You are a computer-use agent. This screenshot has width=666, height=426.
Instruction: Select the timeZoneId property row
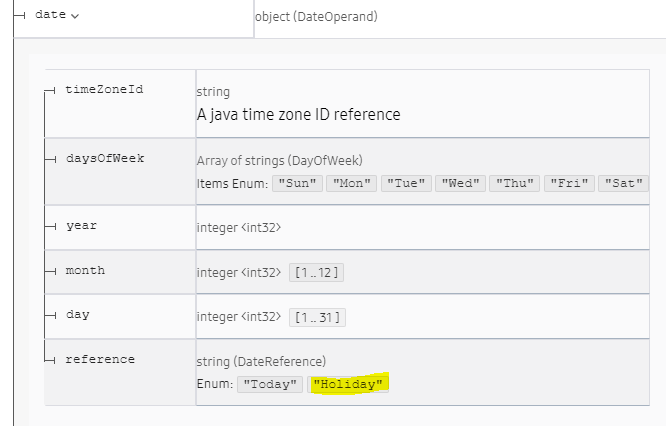point(347,103)
